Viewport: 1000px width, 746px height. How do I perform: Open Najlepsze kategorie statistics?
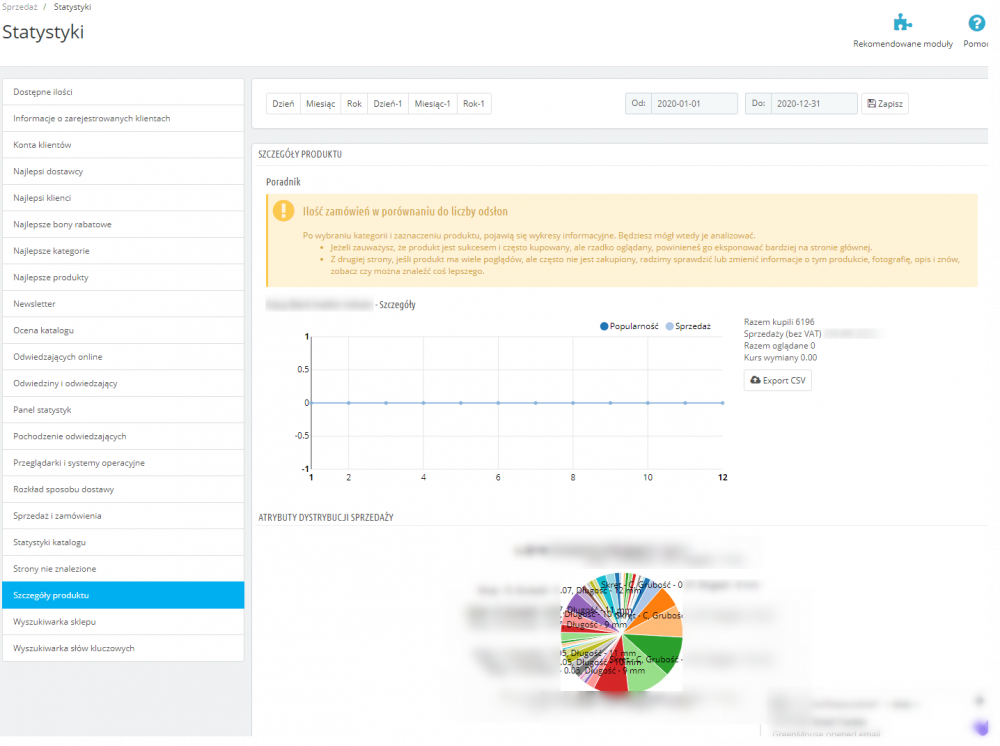point(123,251)
